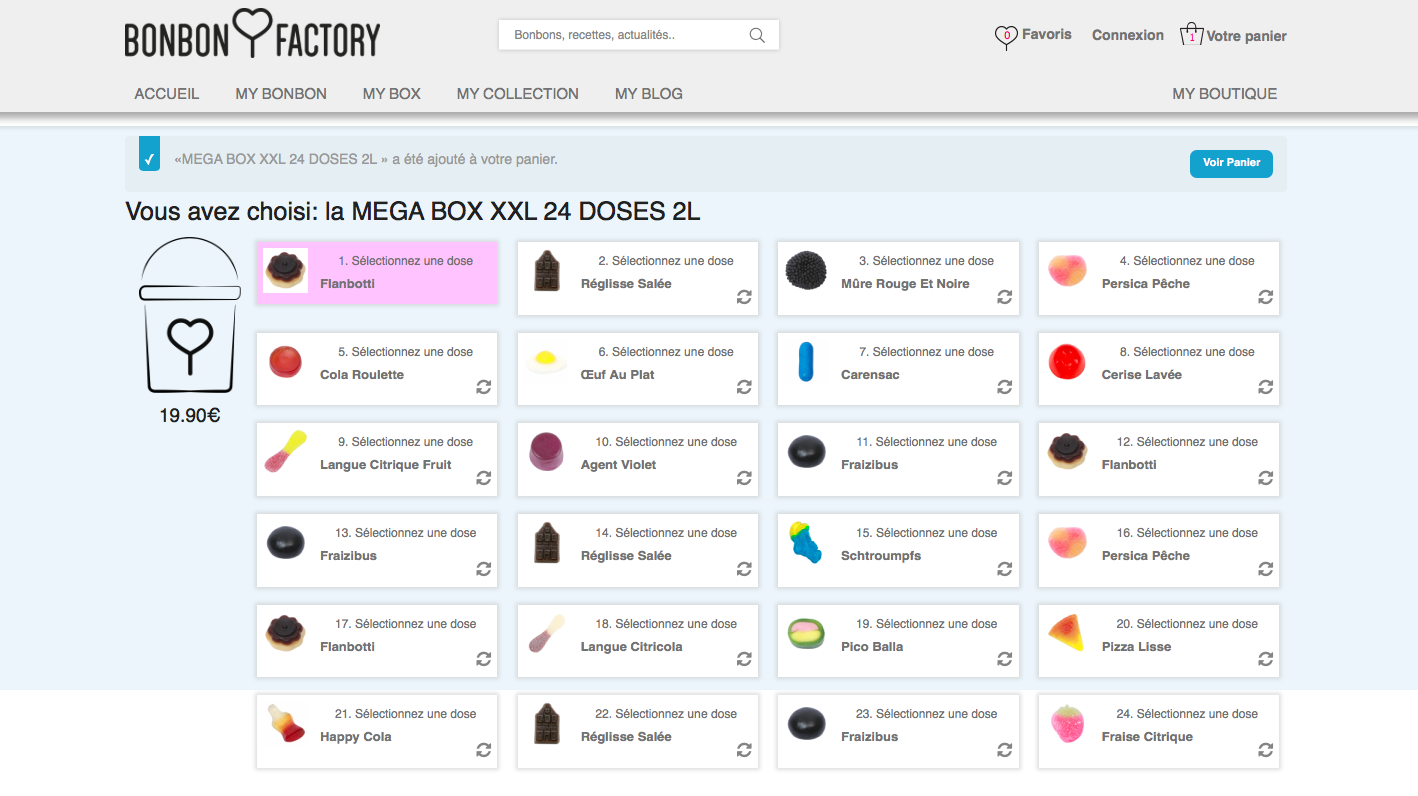Refresh the Réglisse Salée dose 2
1418x796 pixels.
pos(744,297)
